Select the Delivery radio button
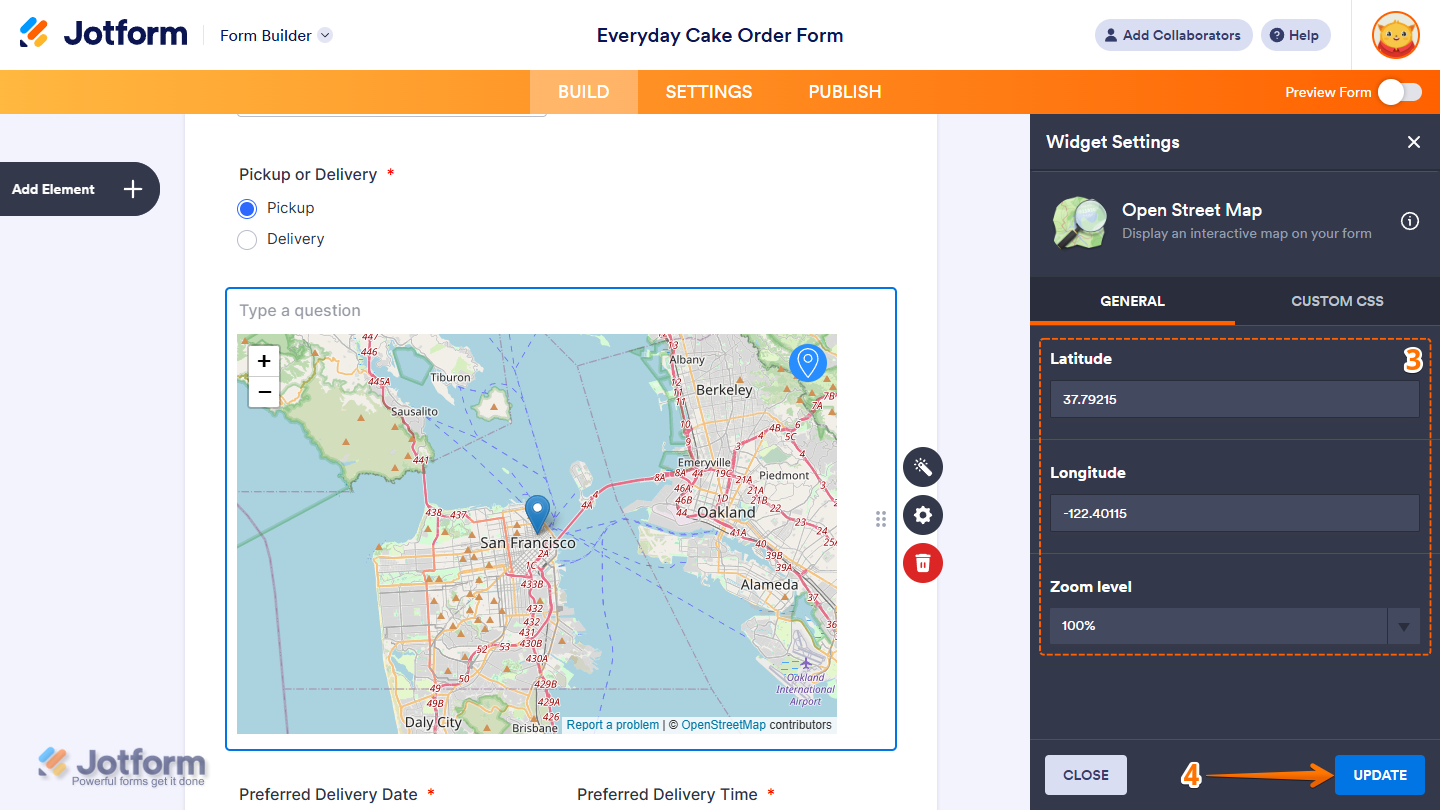The height and width of the screenshot is (810, 1440). click(247, 239)
